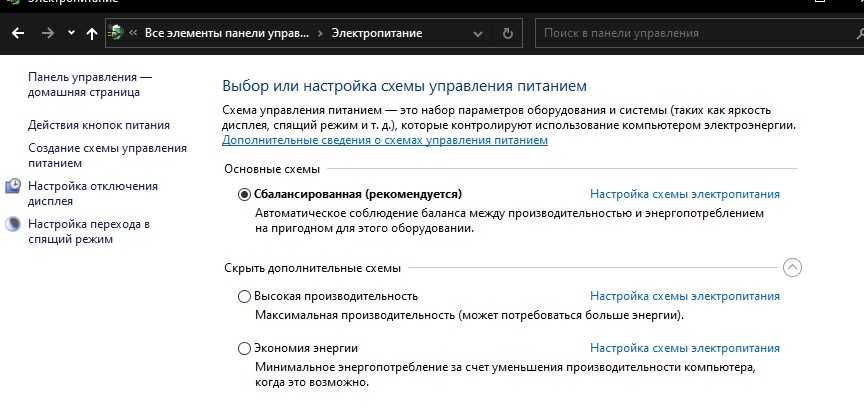Click the Forward navigation arrow
Viewport: 864px width, 418px height.
[x=47, y=33]
